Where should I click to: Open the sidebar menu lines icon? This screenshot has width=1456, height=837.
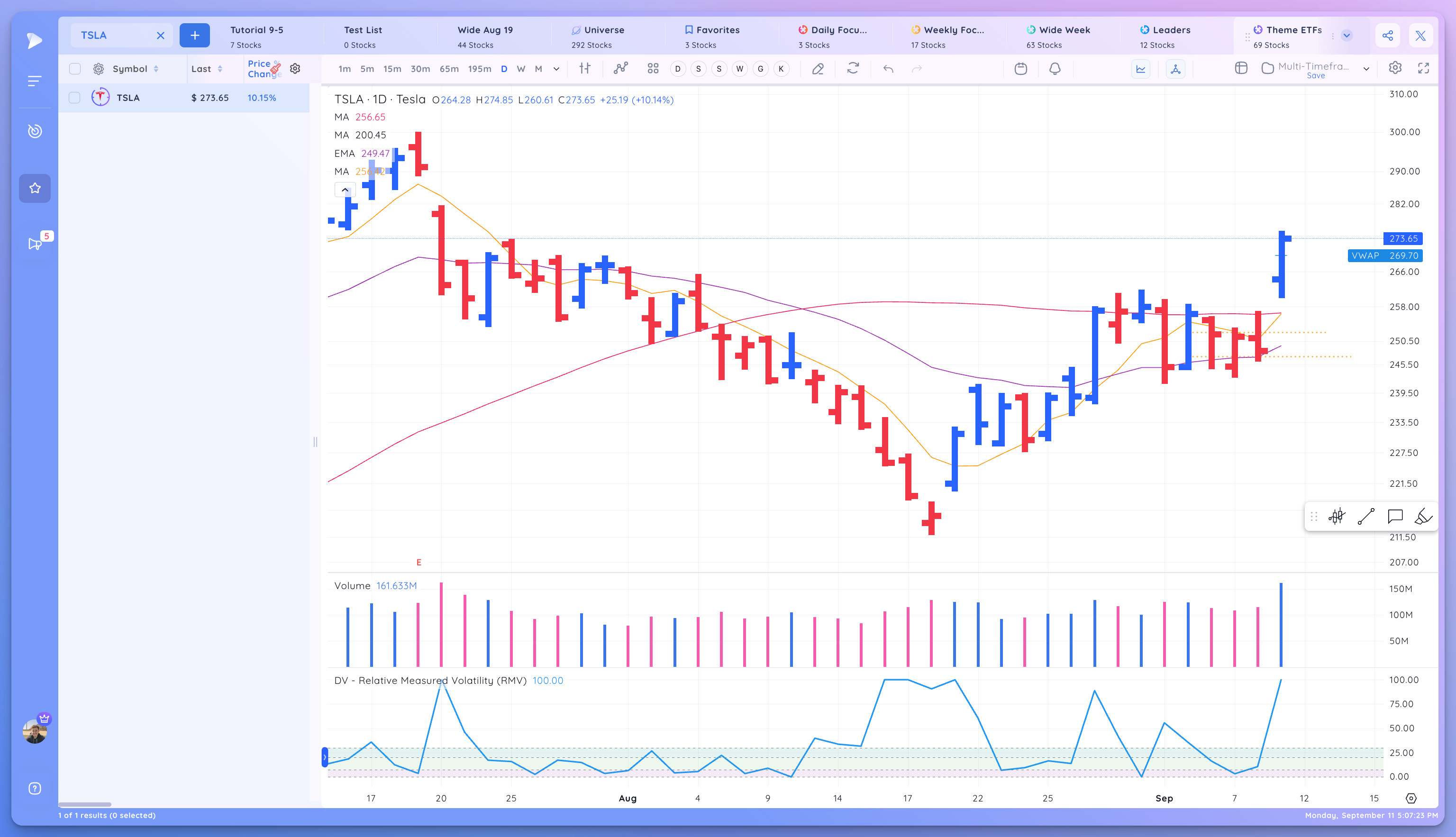point(35,81)
